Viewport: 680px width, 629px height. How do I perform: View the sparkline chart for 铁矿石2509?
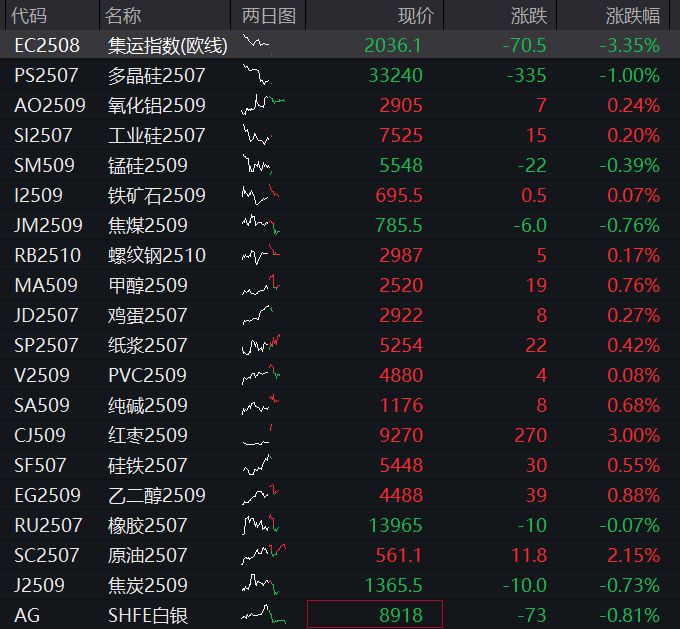[261, 195]
